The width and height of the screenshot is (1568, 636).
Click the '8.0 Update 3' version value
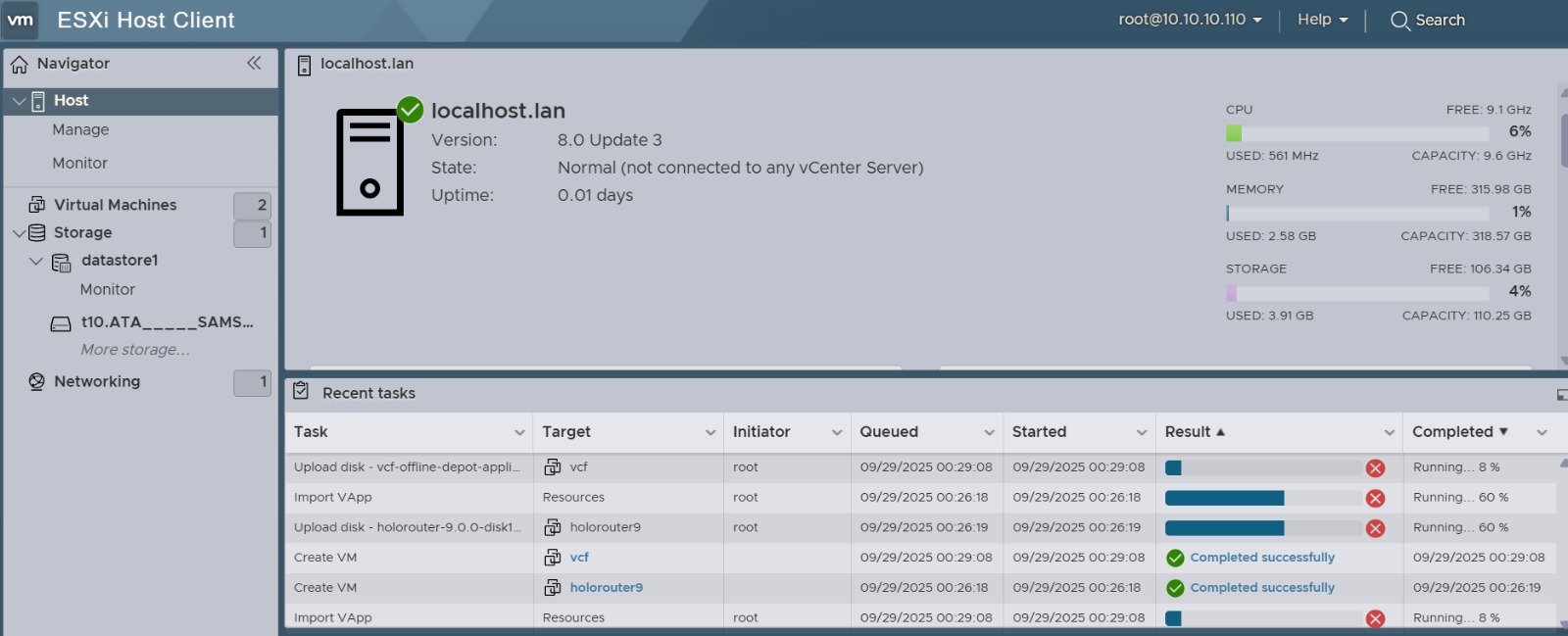click(610, 140)
